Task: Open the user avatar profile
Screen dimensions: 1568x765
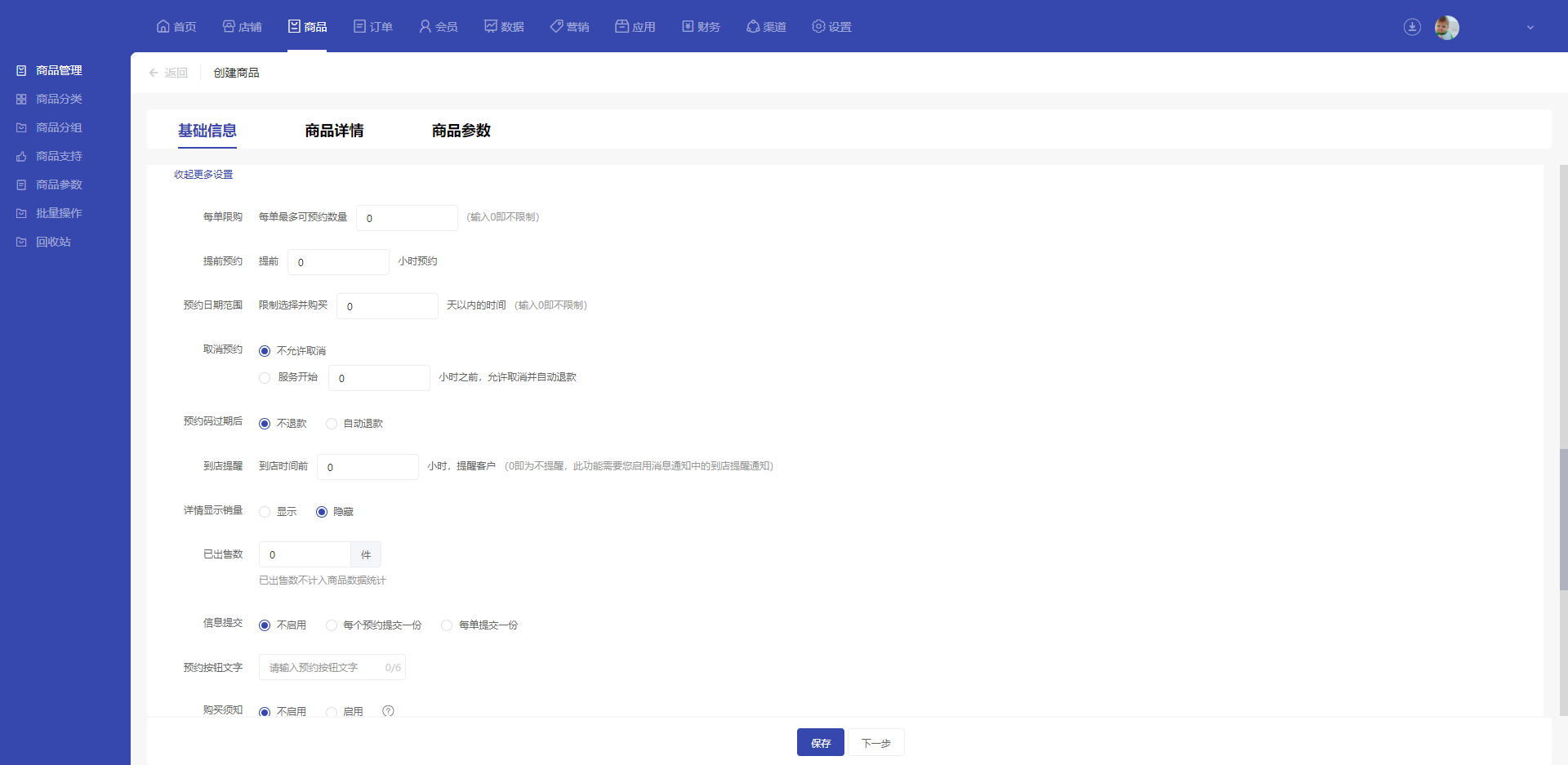Action: point(1446,27)
